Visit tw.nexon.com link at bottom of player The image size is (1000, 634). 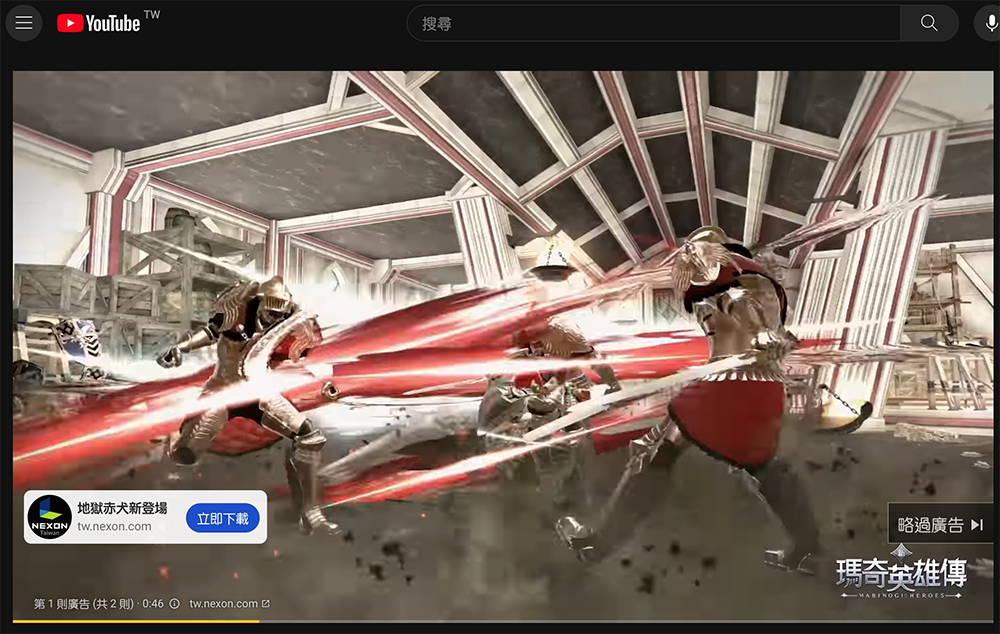(229, 603)
